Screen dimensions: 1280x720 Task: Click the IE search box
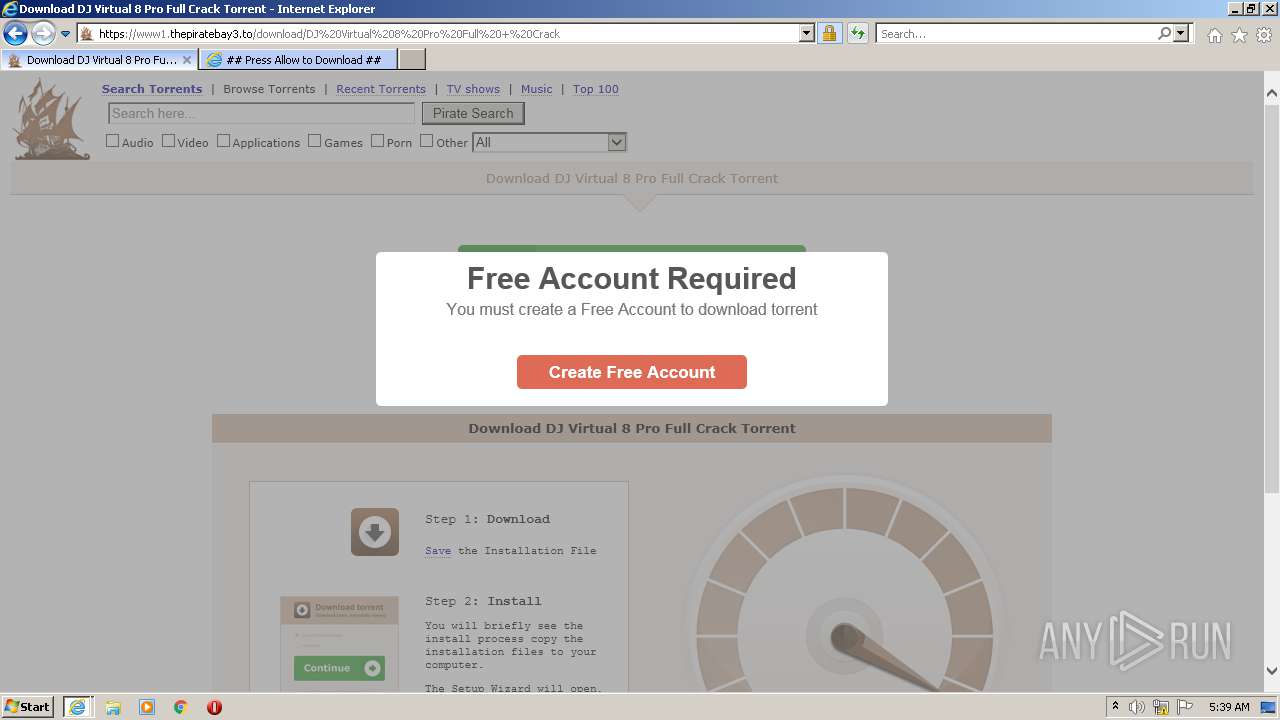pos(1016,33)
